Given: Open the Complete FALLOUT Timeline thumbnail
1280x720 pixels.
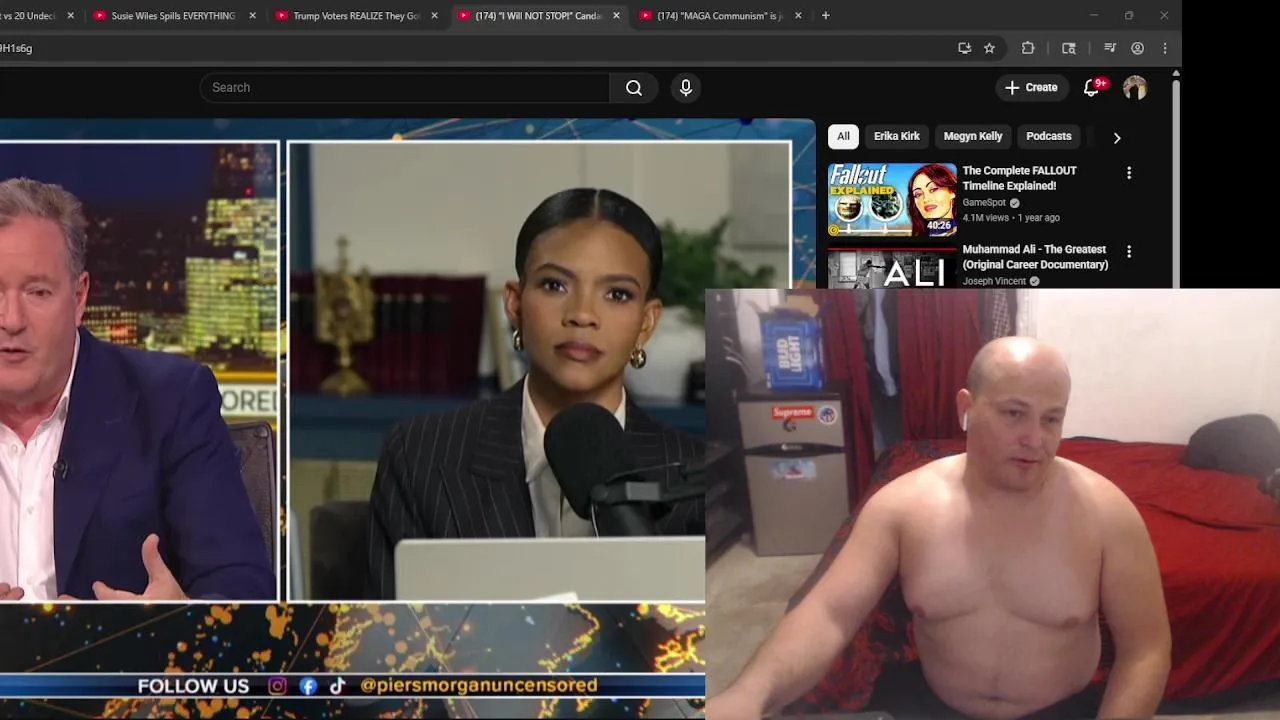Looking at the screenshot, I should pyautogui.click(x=892, y=200).
